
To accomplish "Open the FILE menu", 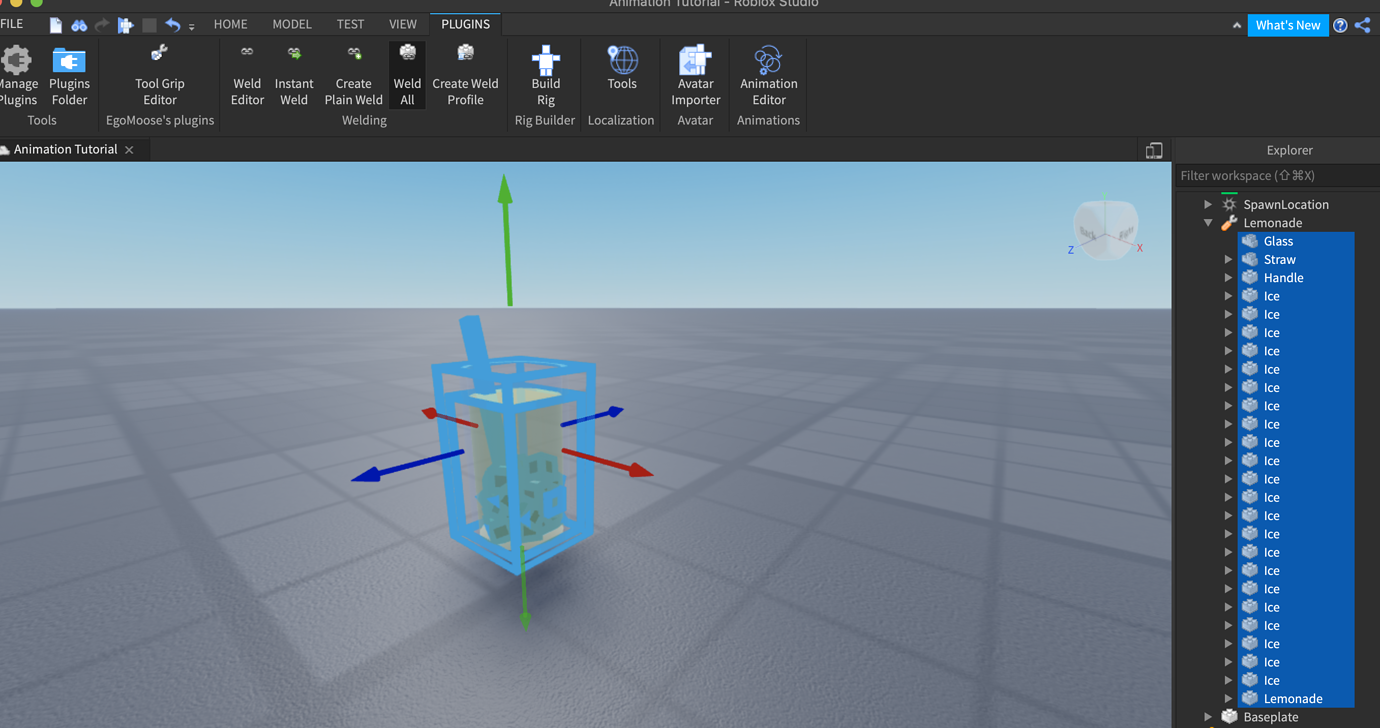I will click(16, 23).
